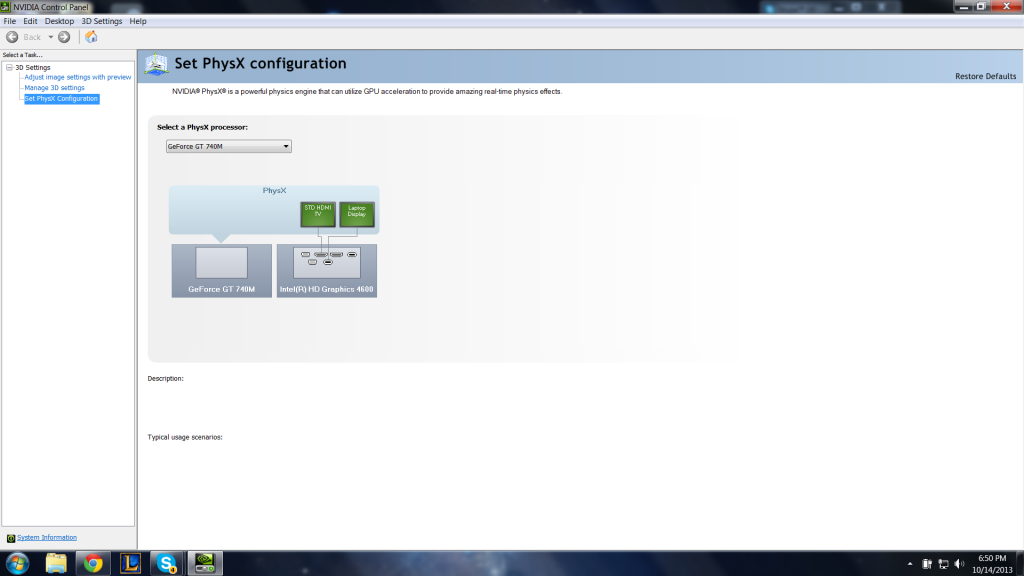Open the Help menu
This screenshot has height=576, width=1024.
point(138,21)
